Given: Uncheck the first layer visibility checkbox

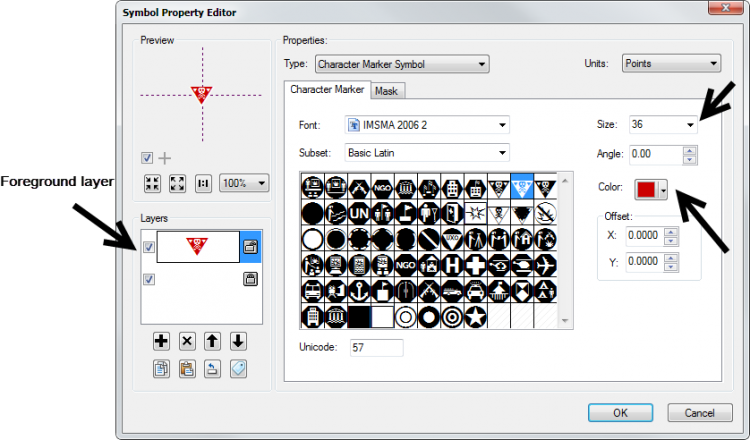Looking at the screenshot, I should 149,247.
